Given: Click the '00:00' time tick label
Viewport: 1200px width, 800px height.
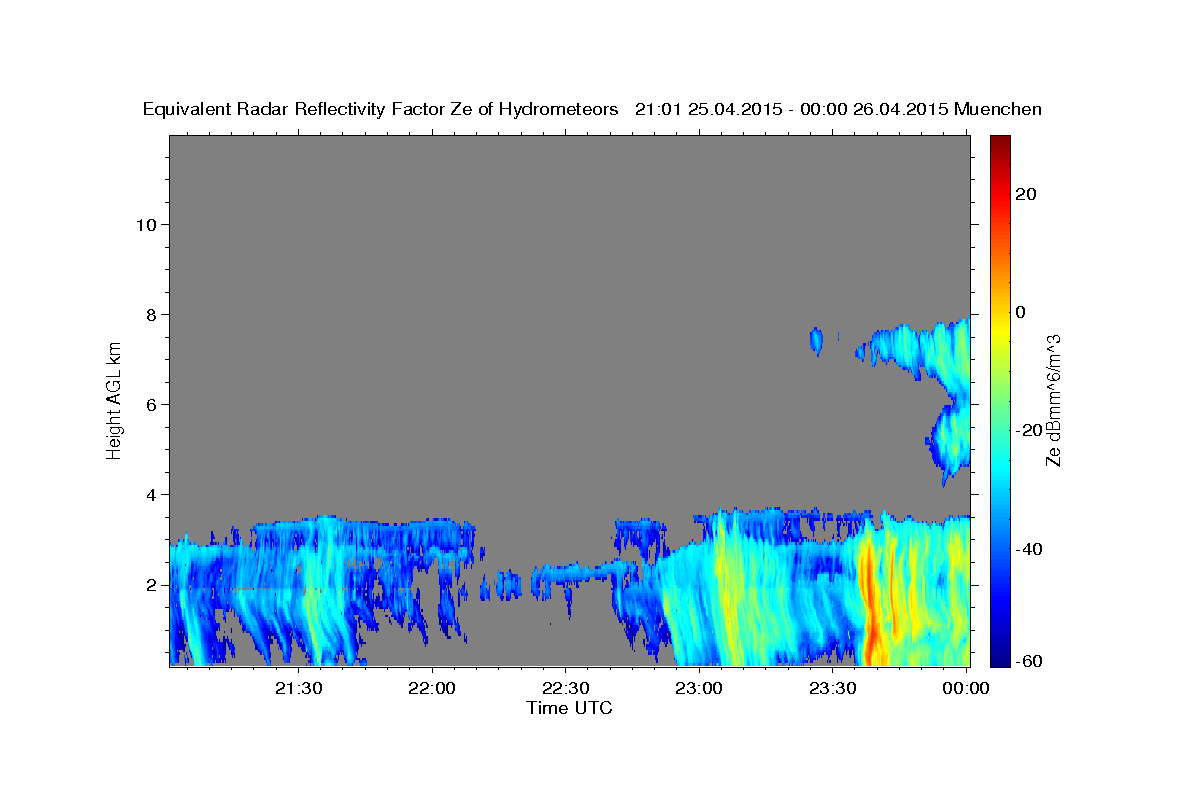Looking at the screenshot, I should 965,688.
